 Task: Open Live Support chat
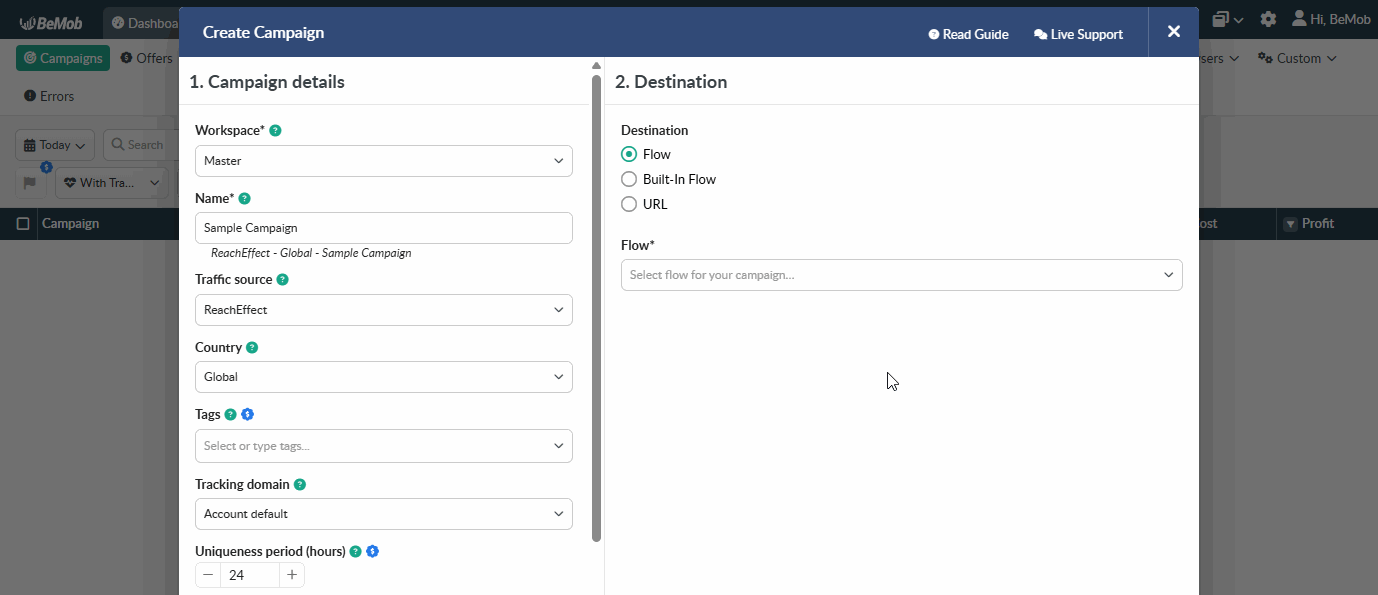[x=1078, y=34]
